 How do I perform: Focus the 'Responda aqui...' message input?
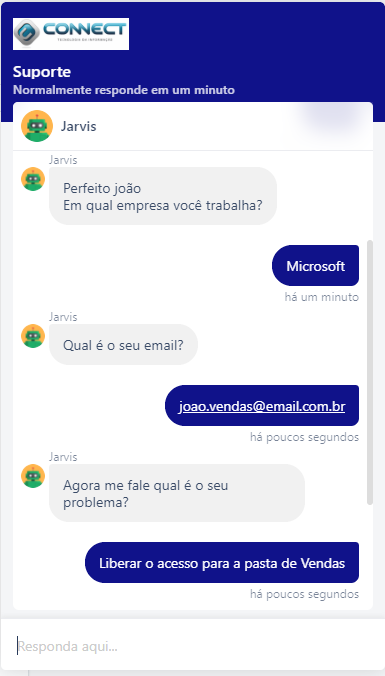(x=192, y=646)
